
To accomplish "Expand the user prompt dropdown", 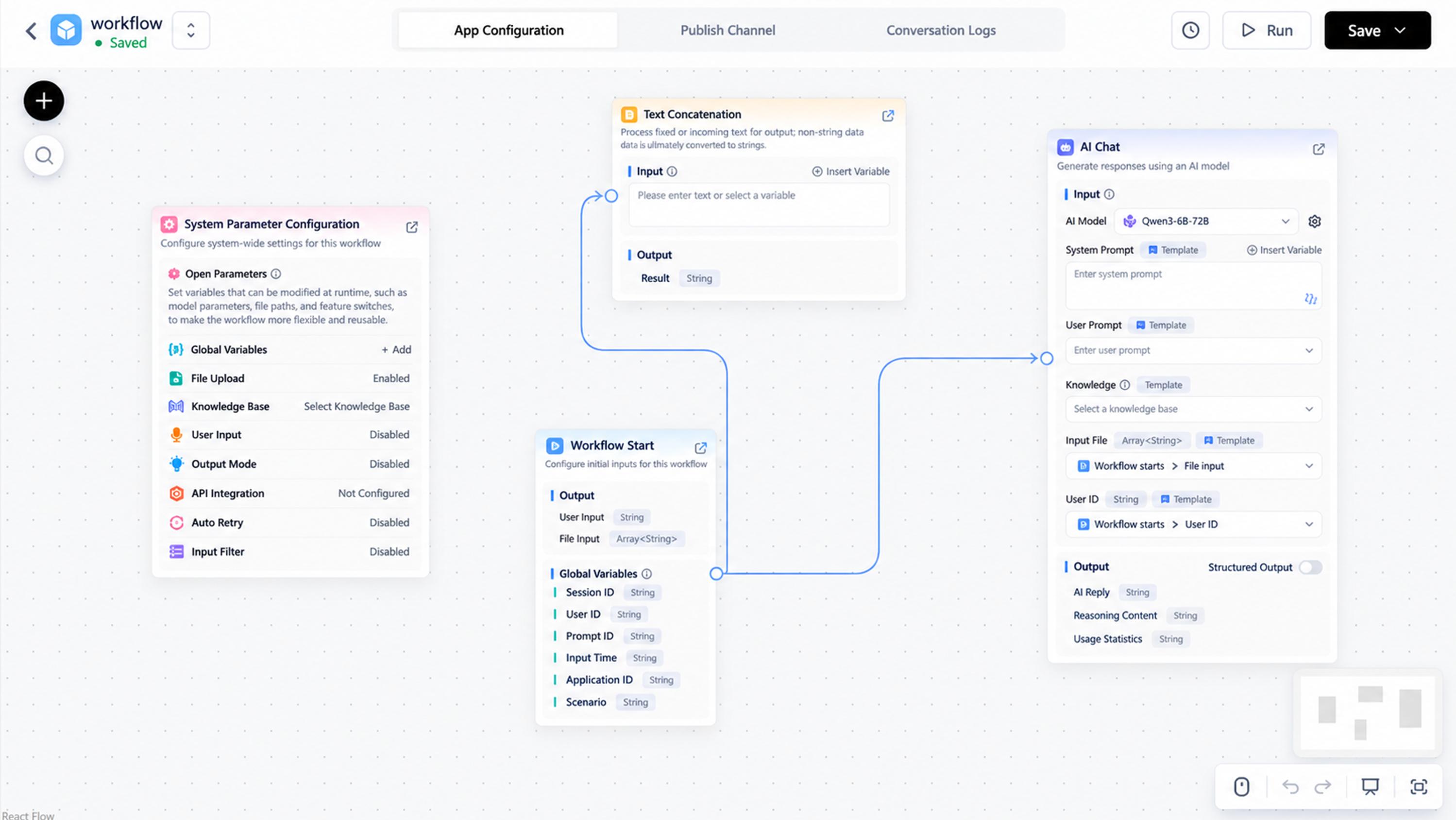I will tap(1193, 351).
